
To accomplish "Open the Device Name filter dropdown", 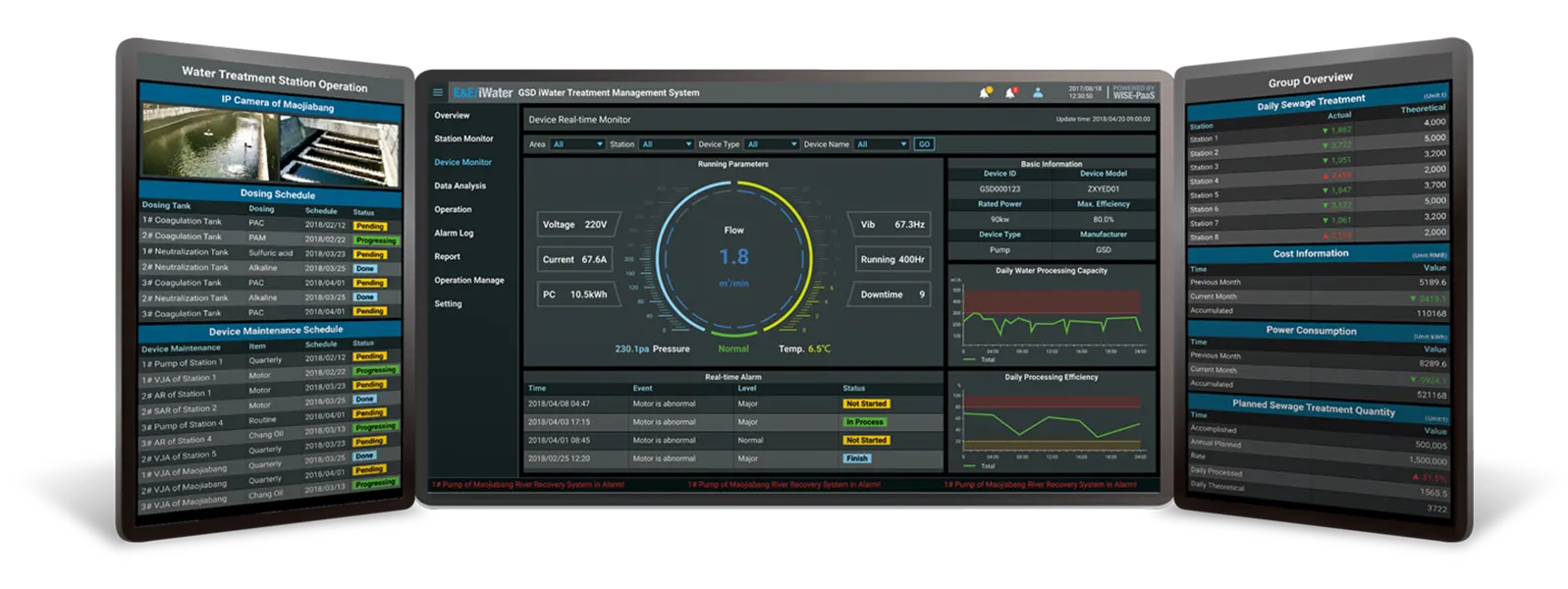I will [882, 144].
